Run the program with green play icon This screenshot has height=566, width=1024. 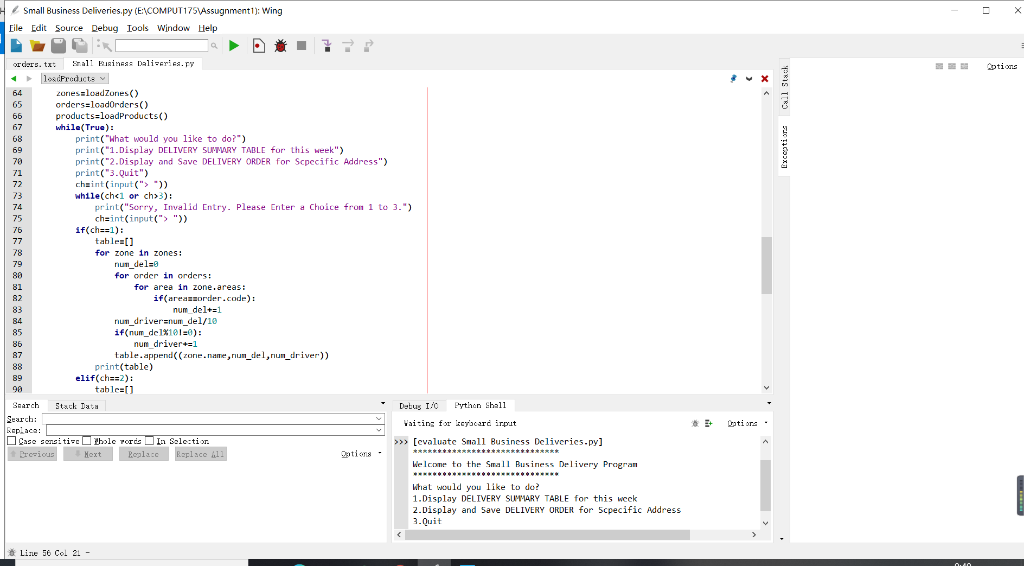tap(234, 46)
